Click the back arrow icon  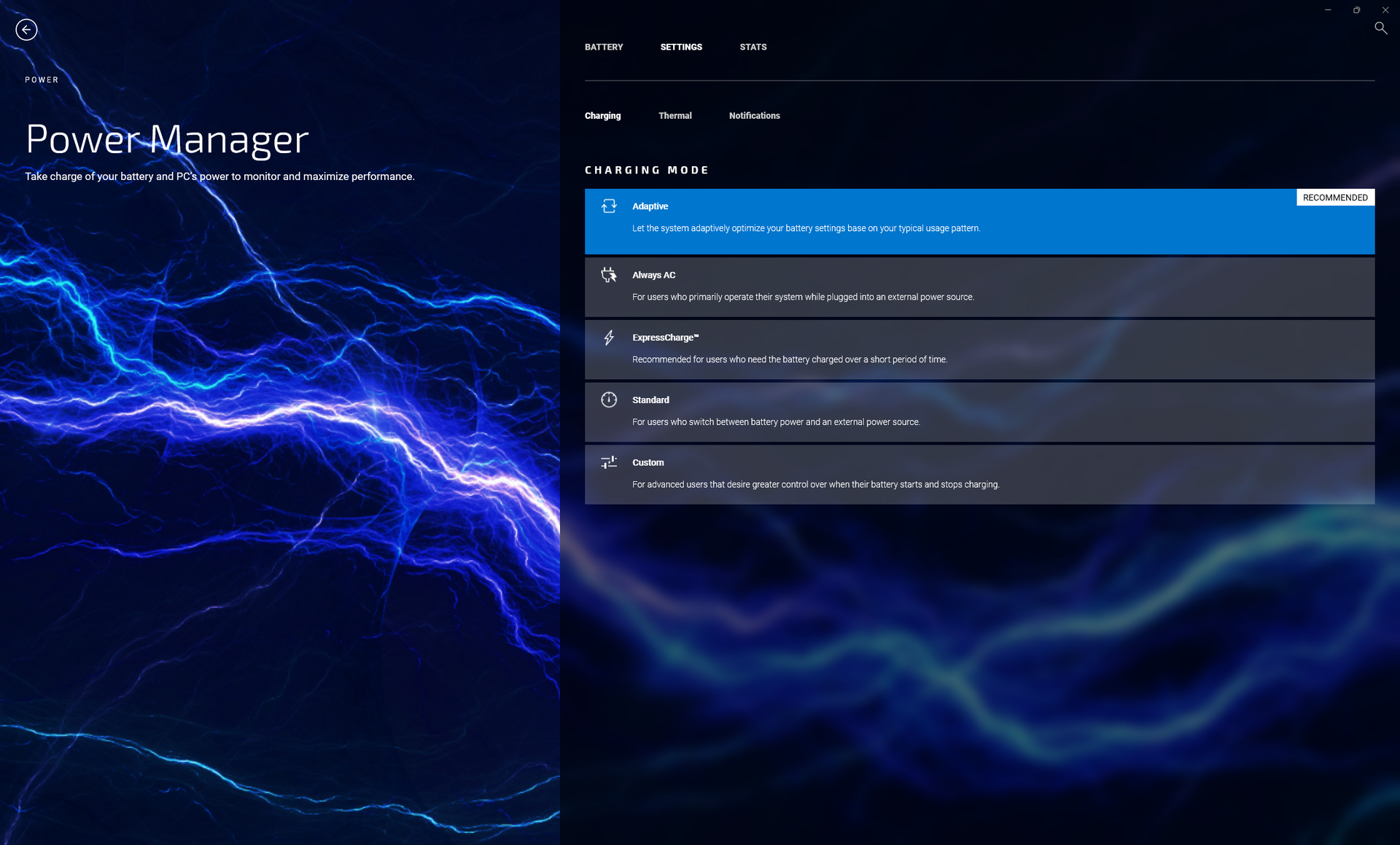click(26, 30)
